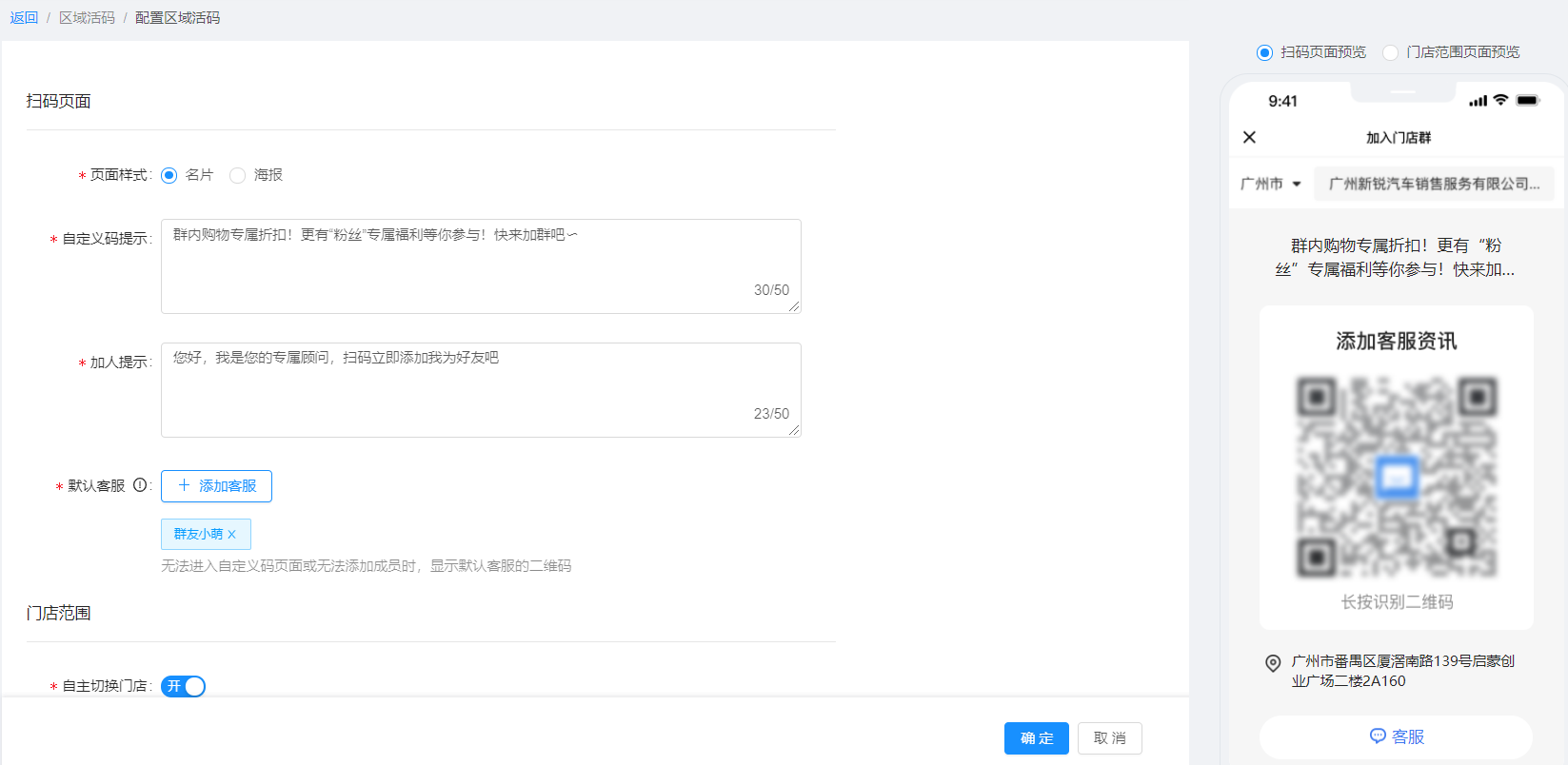
Task: Focus the 加人提示 text area
Action: click(x=481, y=390)
